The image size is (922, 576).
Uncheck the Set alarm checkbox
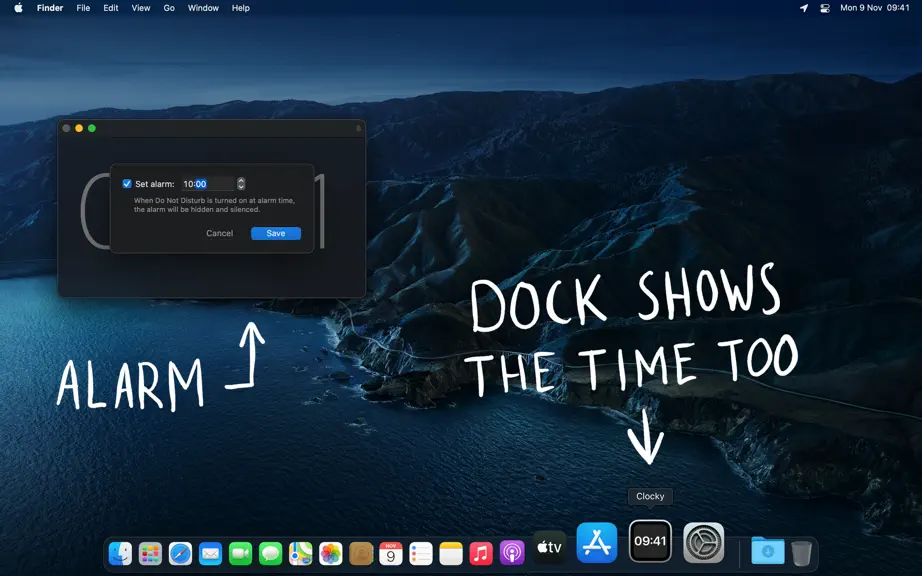coord(126,184)
